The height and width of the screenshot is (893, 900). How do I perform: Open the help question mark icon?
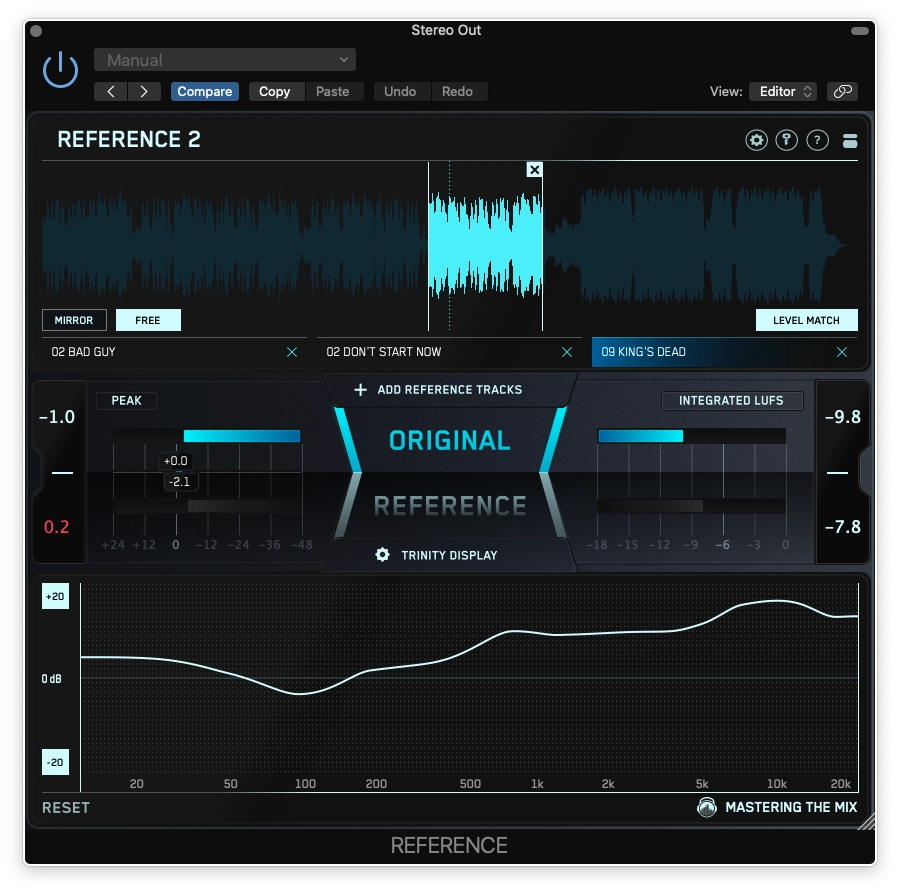click(x=817, y=140)
